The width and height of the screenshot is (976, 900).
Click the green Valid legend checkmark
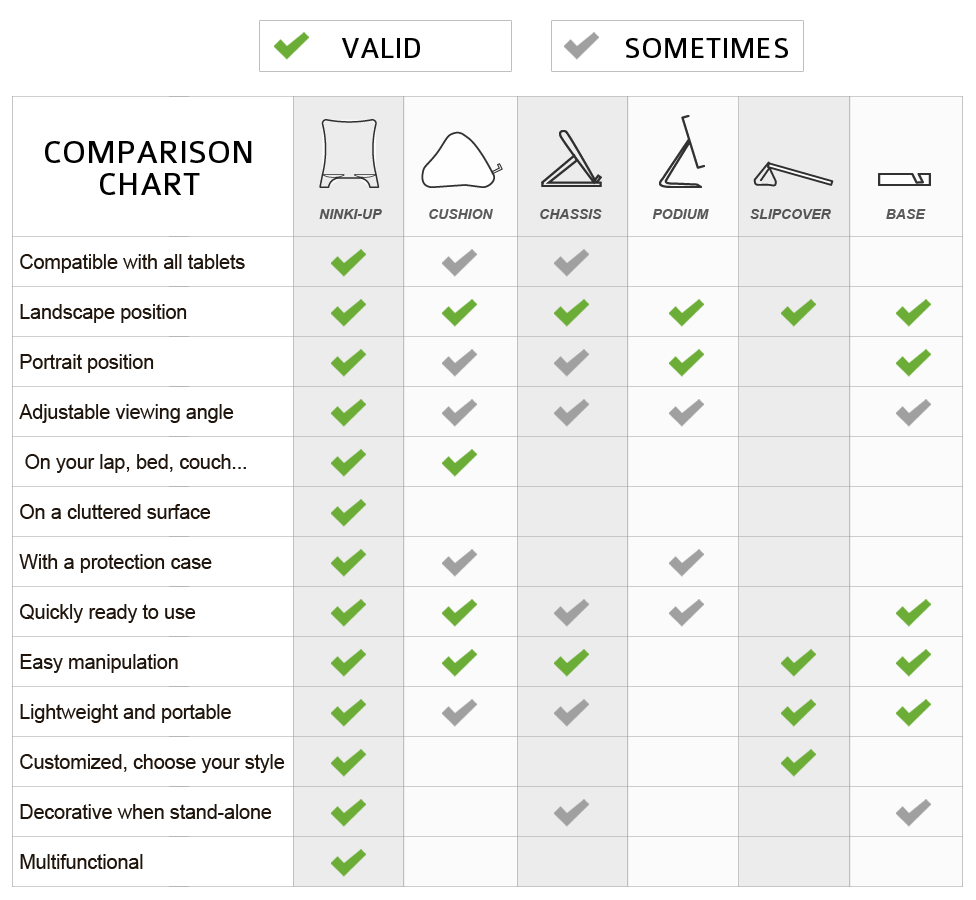[x=291, y=45]
